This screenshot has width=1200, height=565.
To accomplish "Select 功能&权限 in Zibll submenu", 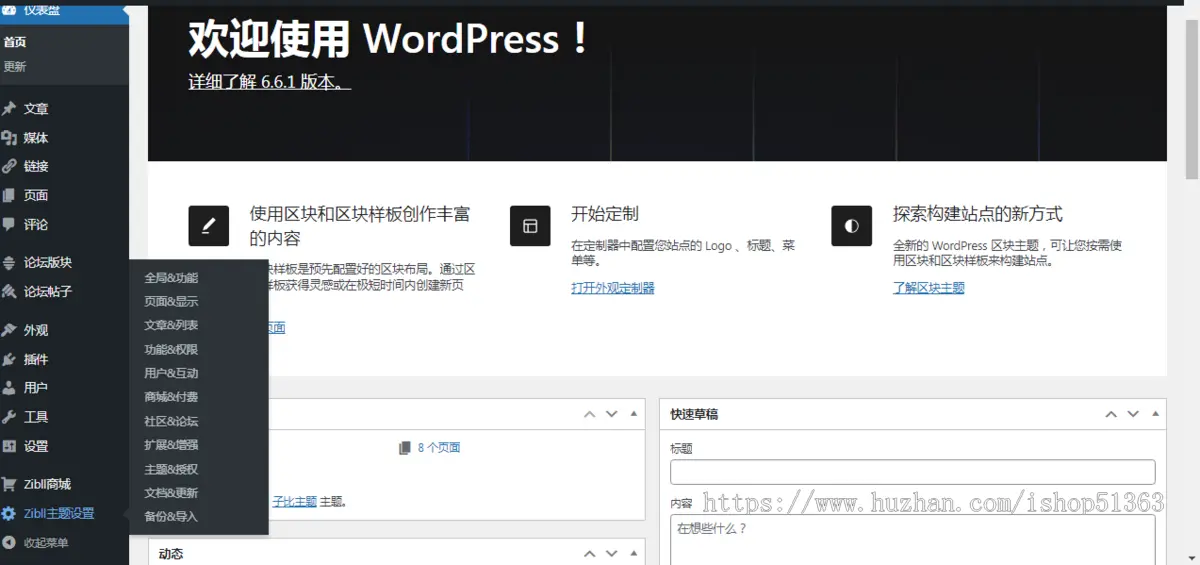I will pyautogui.click(x=171, y=350).
